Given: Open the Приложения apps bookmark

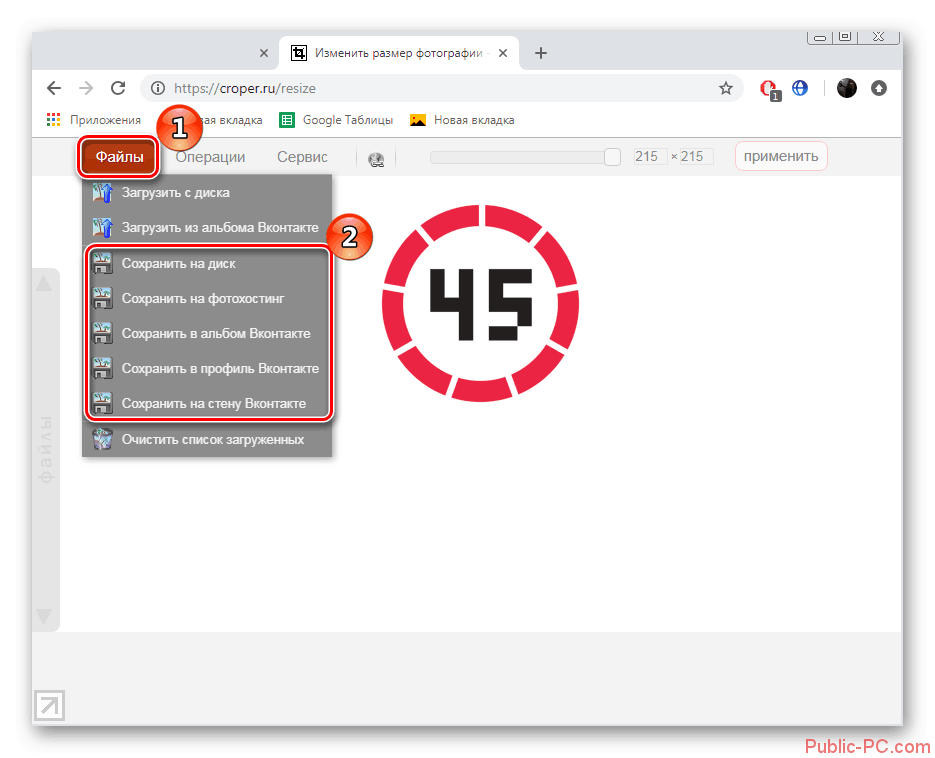Looking at the screenshot, I should click(x=94, y=120).
